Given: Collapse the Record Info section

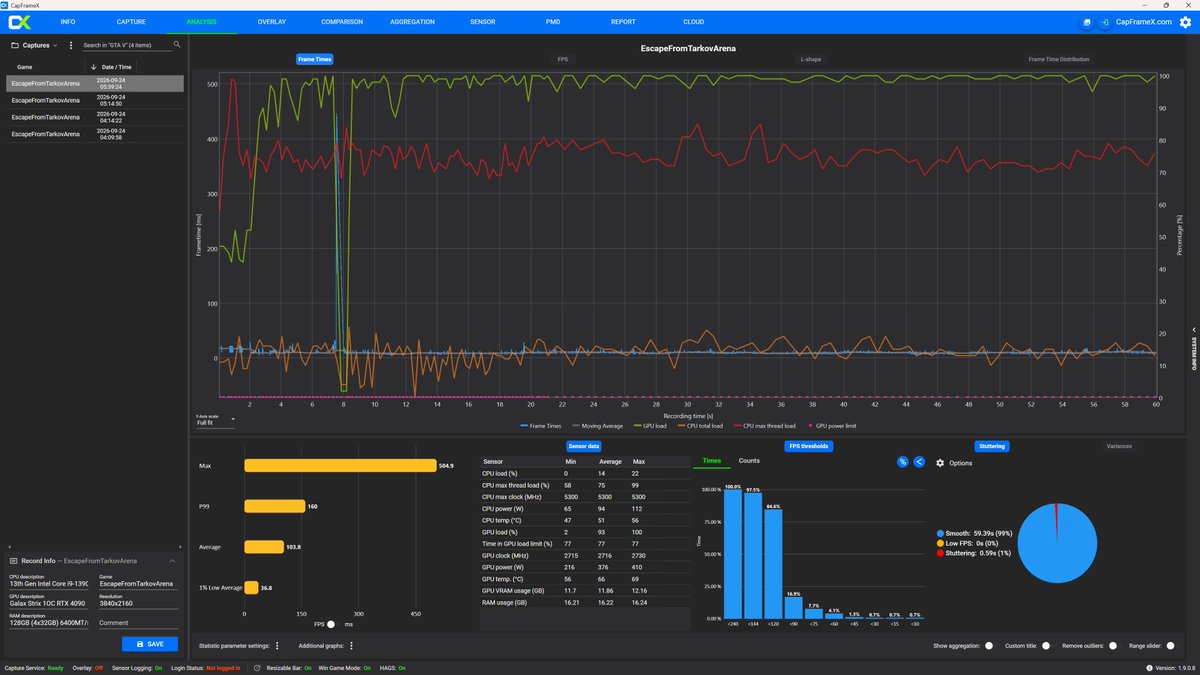Looking at the screenshot, I should [171, 561].
